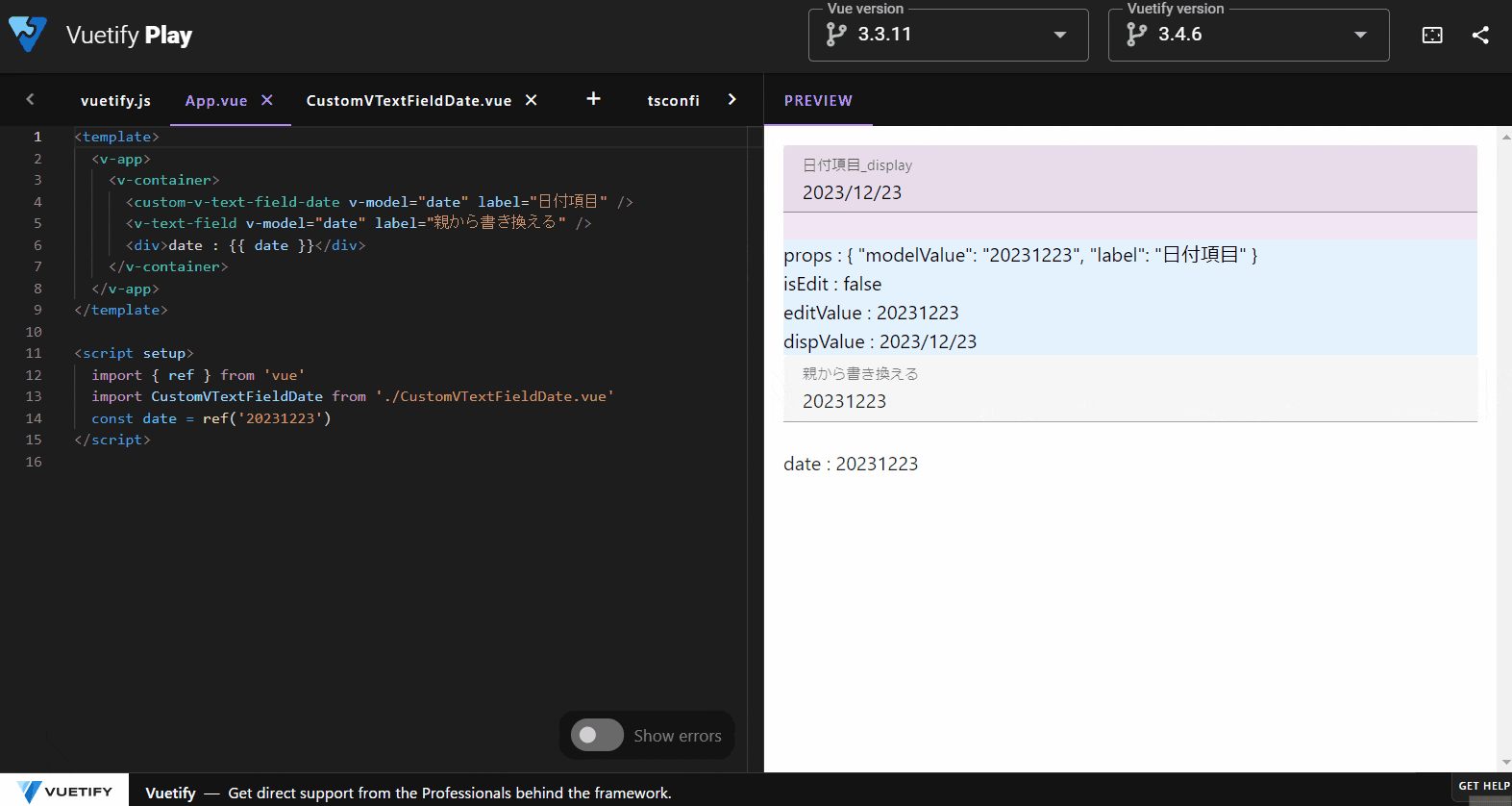
Task: Click the custom-v-text-field-date code line
Action: [x=380, y=202]
